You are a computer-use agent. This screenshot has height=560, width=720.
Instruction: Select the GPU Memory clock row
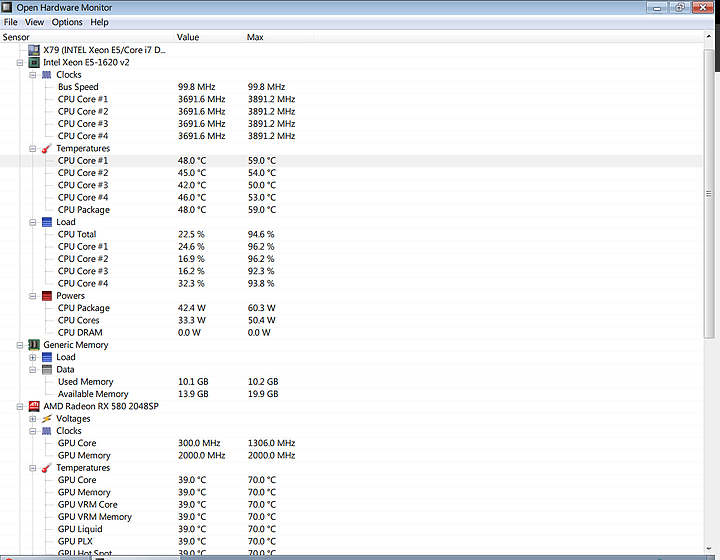click(351, 456)
